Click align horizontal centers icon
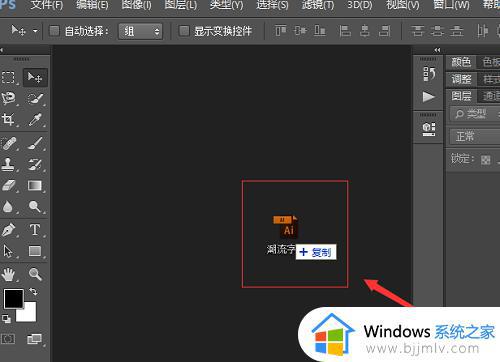Screen dimensions: 500x362 [365, 31]
